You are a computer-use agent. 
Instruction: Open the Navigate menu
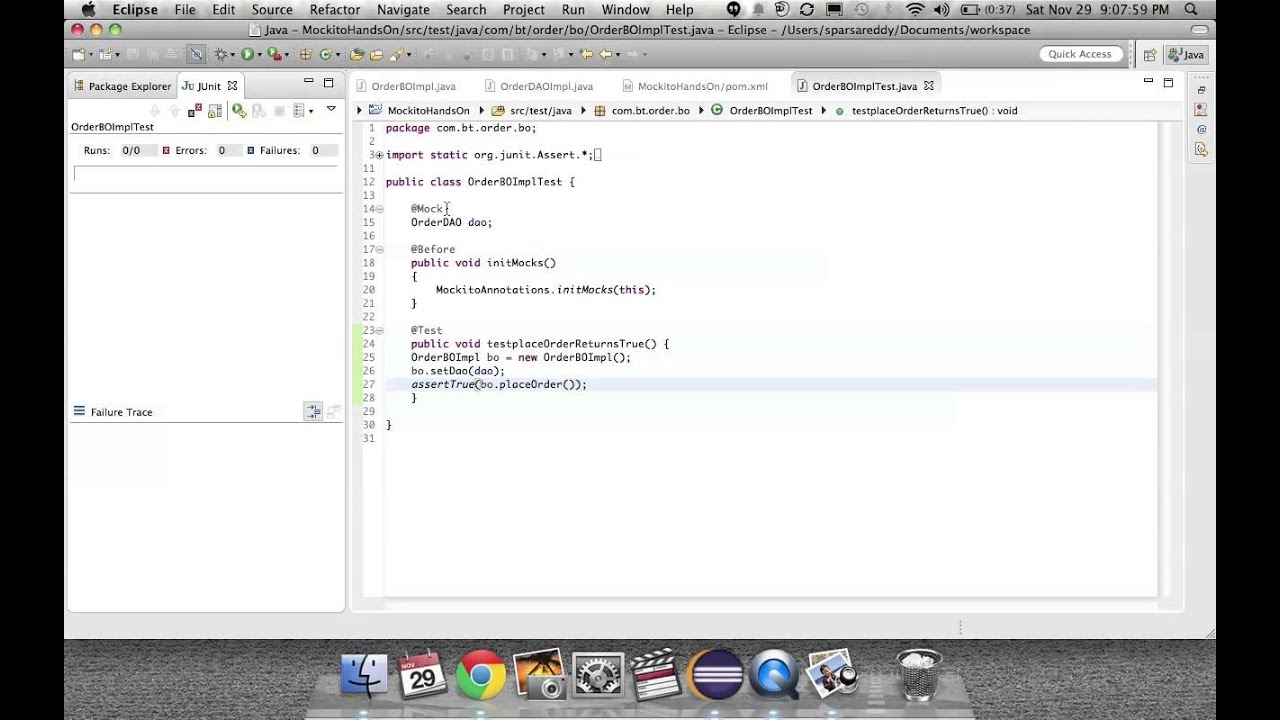403,10
